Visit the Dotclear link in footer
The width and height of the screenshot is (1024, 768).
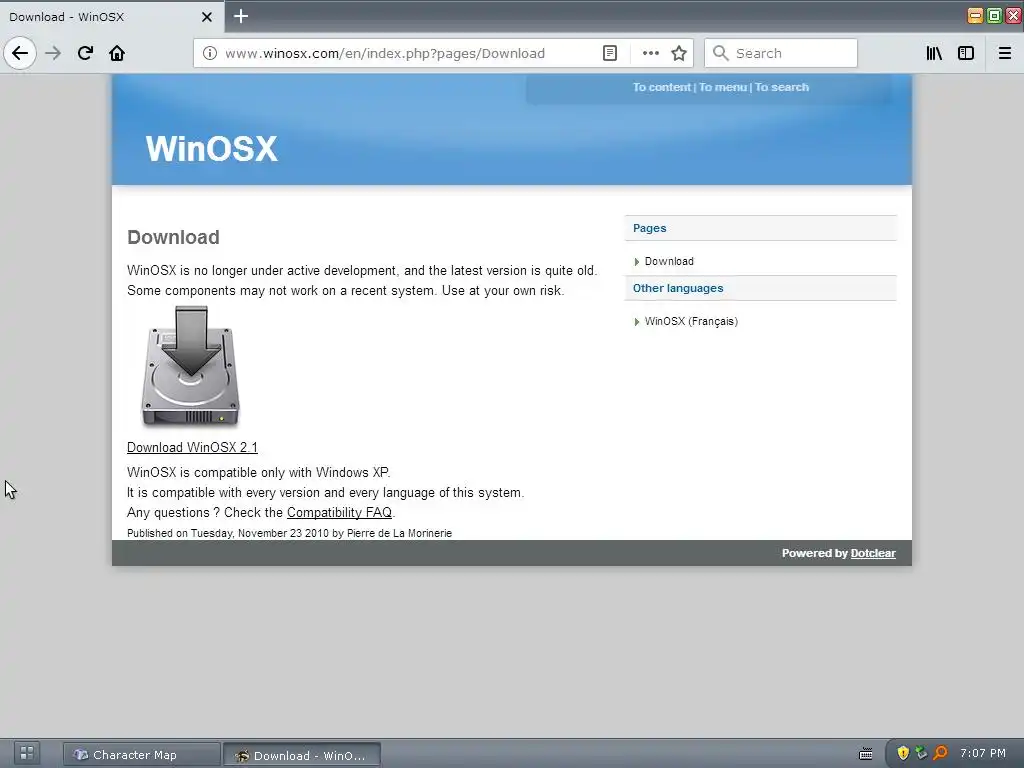click(x=872, y=553)
